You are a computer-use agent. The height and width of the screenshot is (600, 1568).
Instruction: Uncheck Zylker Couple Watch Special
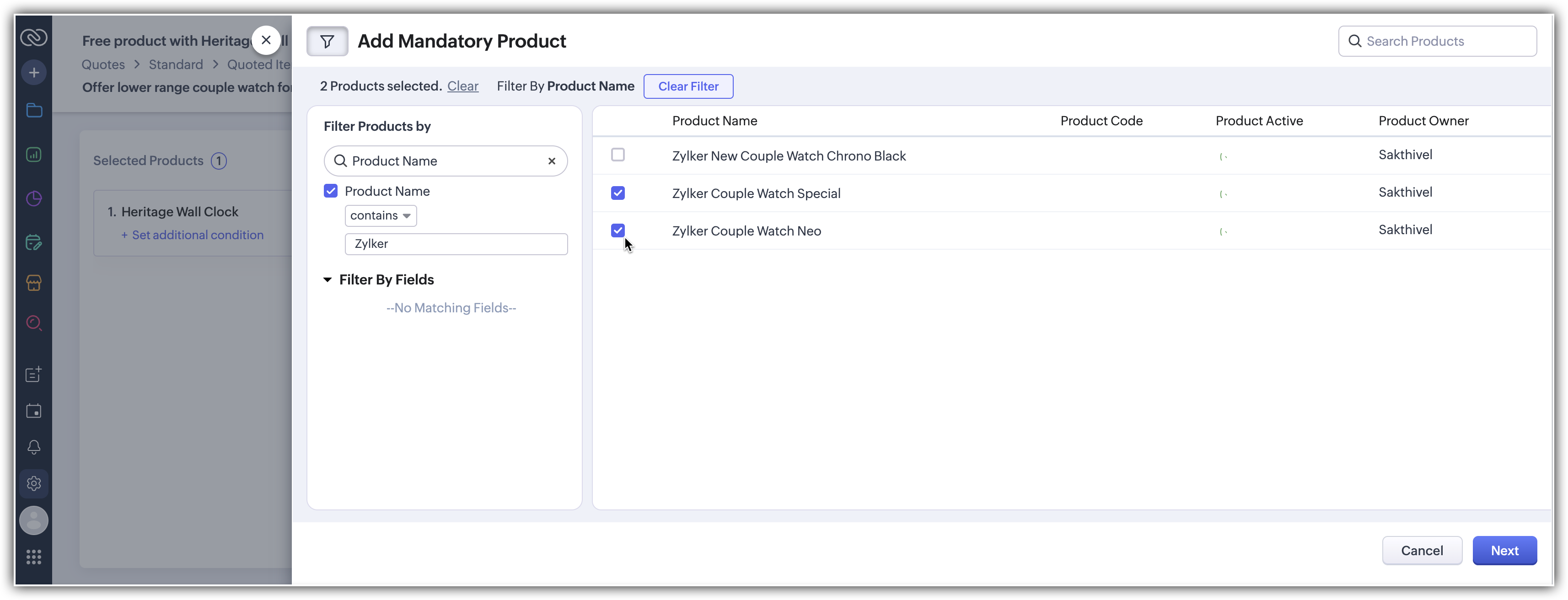point(618,193)
